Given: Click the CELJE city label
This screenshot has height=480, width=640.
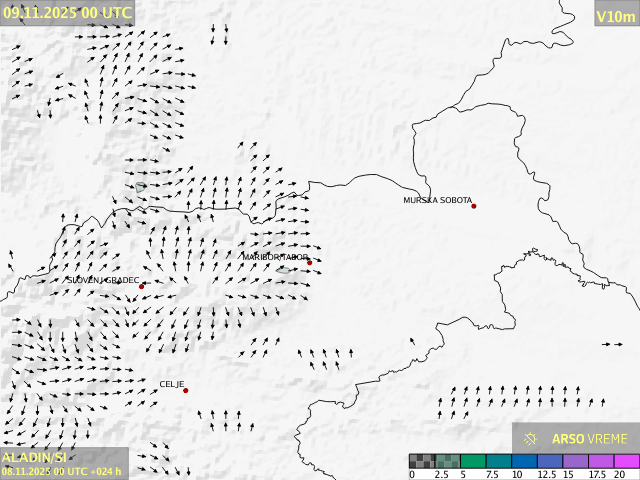Looking at the screenshot, I should pos(171,384).
